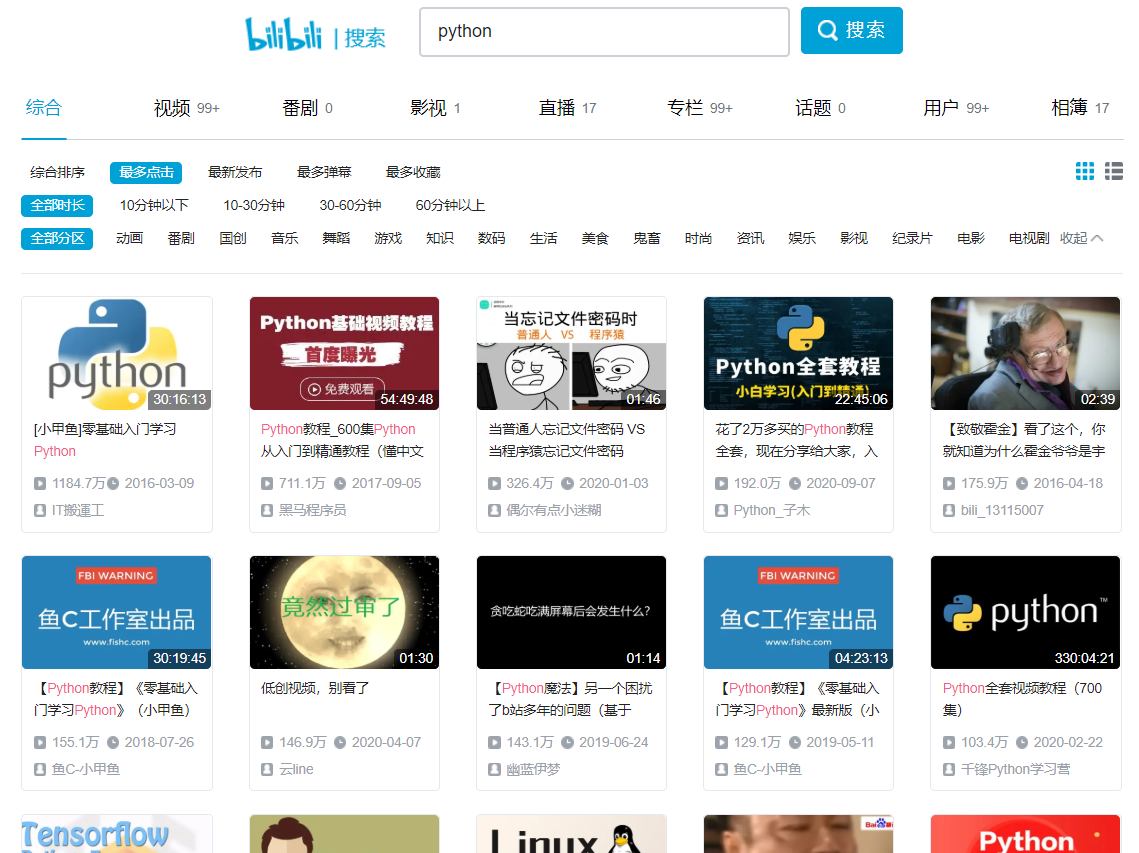Image resolution: width=1139 pixels, height=853 pixels.
Task: Click clock icon beside 2016-04-18
Action: coord(1022,483)
